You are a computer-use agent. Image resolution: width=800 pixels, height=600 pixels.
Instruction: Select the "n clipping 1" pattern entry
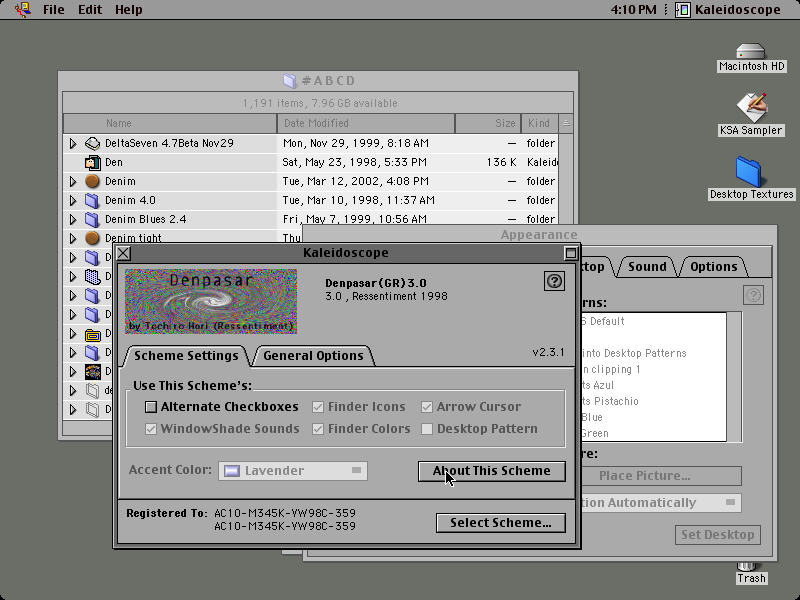click(x=611, y=369)
